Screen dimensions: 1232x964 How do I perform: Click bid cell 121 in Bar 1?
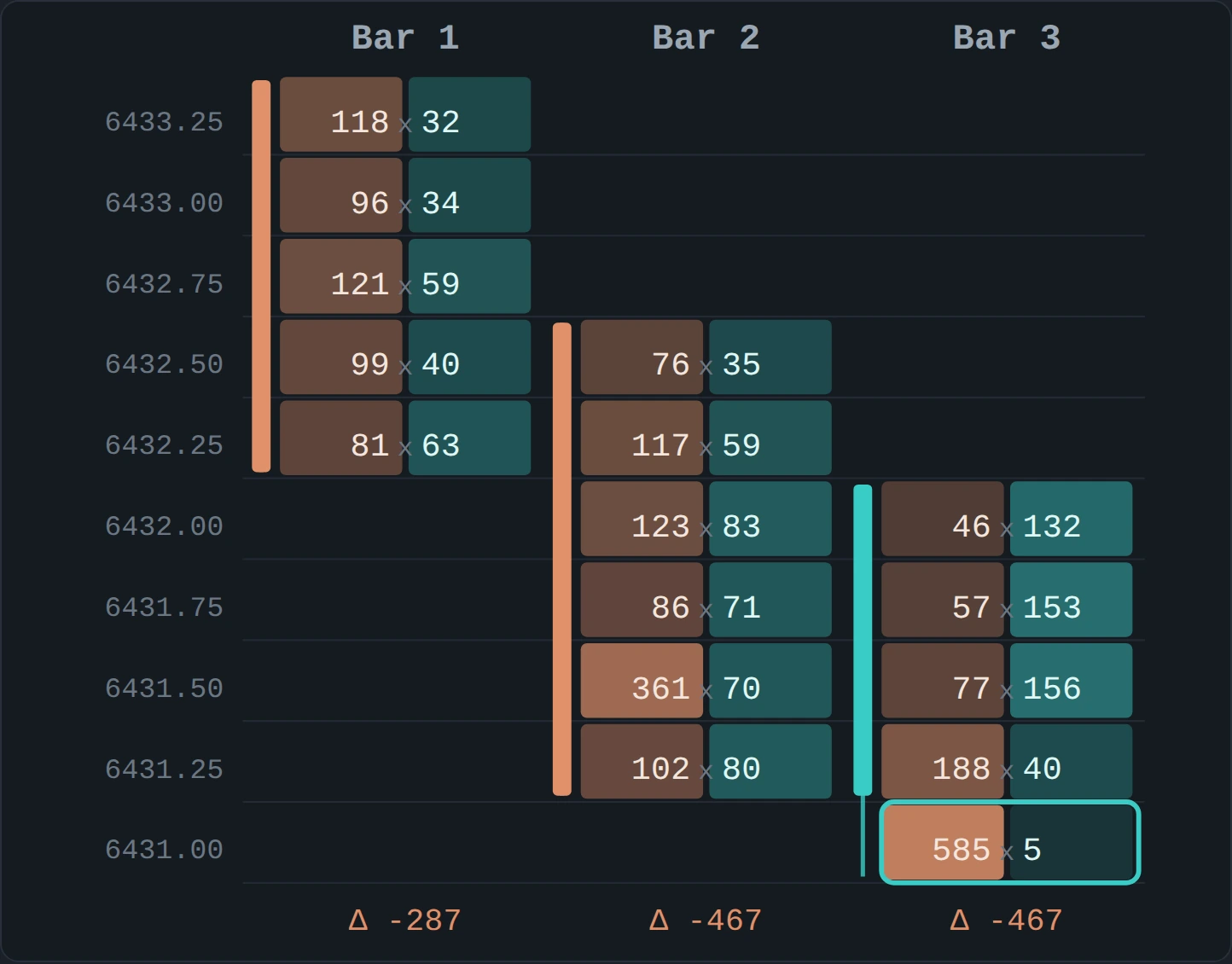341,276
